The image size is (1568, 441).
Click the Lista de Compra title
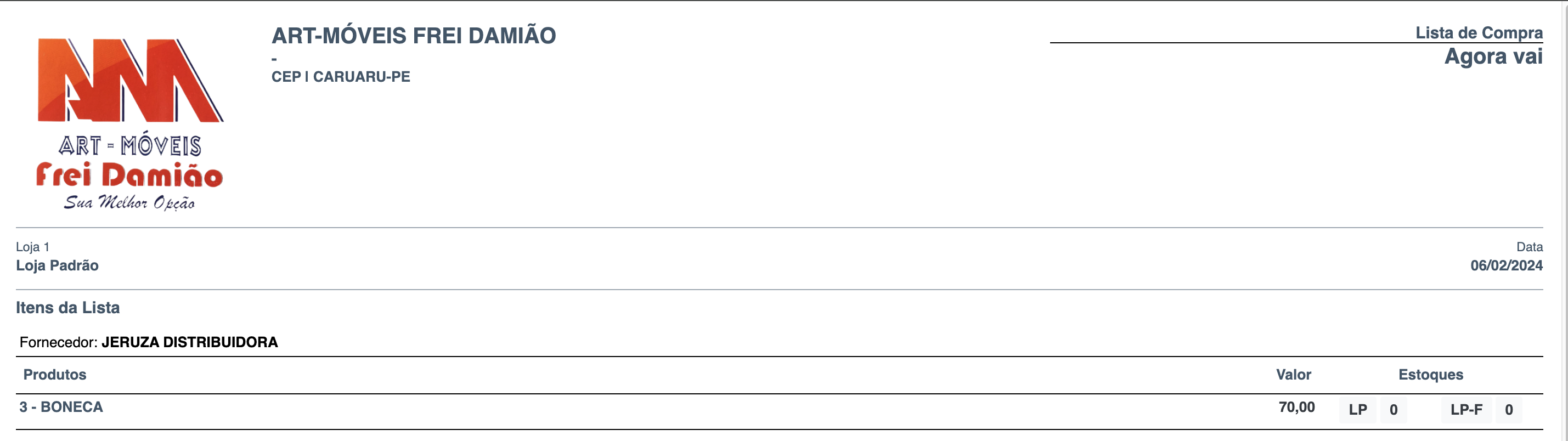1479,33
